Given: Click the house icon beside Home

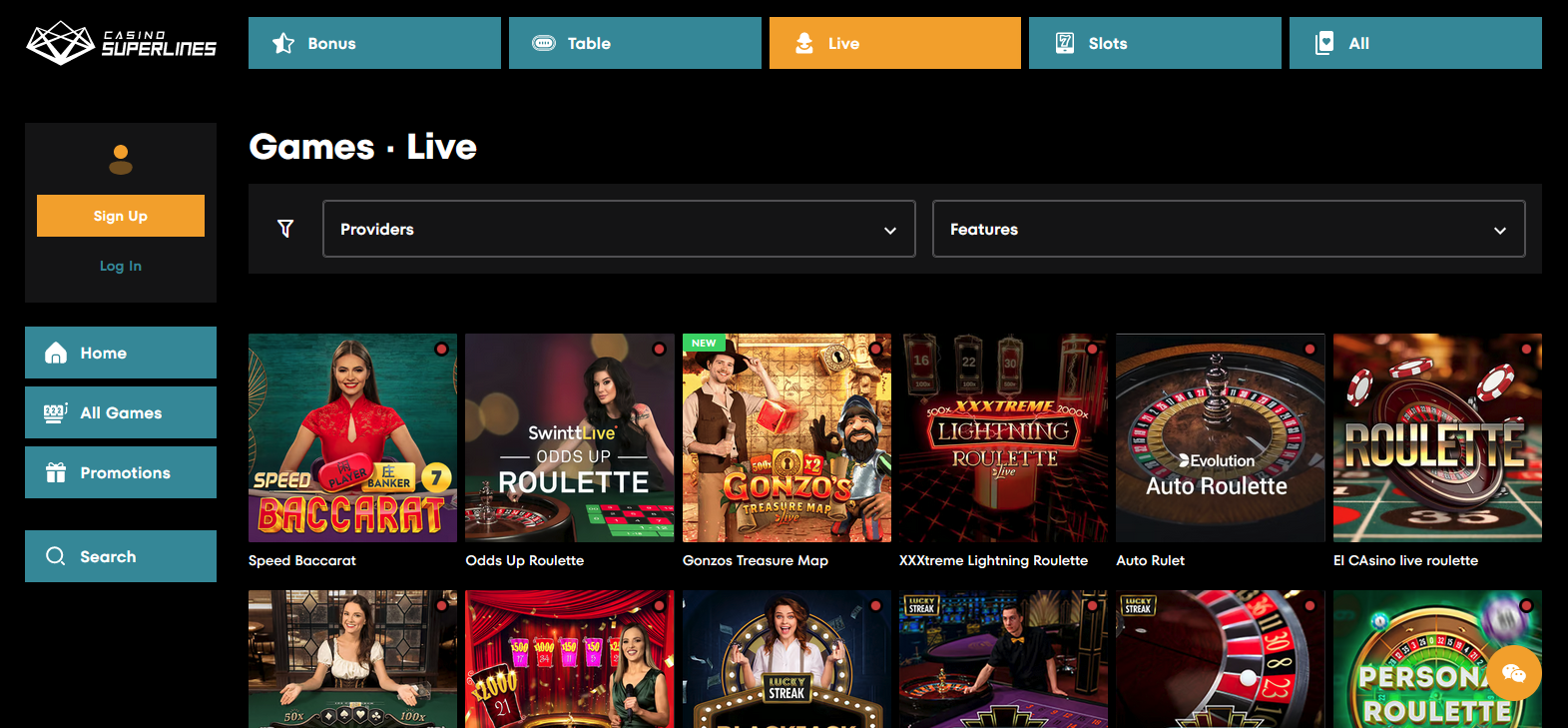Looking at the screenshot, I should tap(56, 353).
